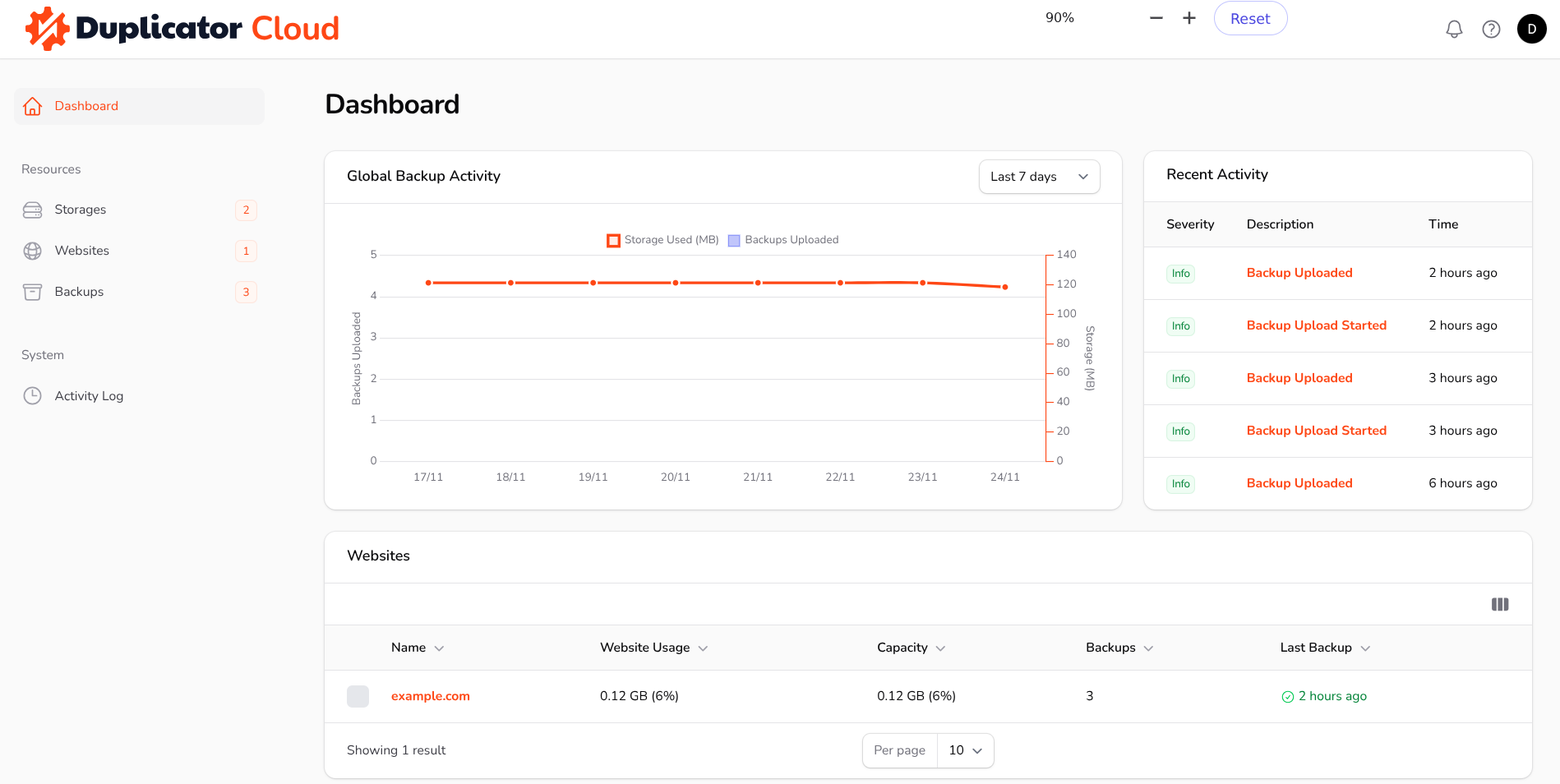Click the Duplicator Cloud logo

click(182, 29)
